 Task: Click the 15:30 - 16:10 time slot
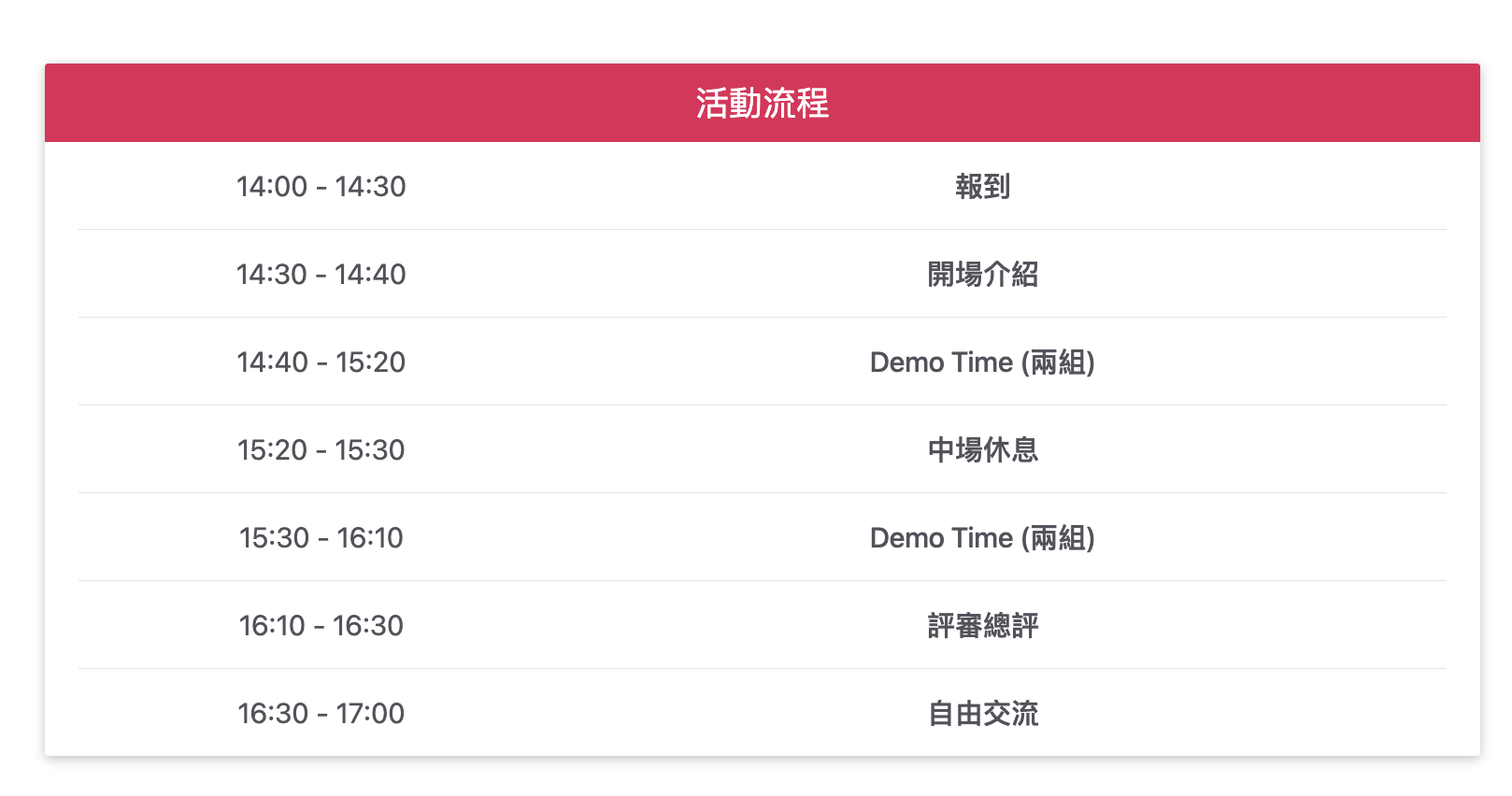click(321, 538)
